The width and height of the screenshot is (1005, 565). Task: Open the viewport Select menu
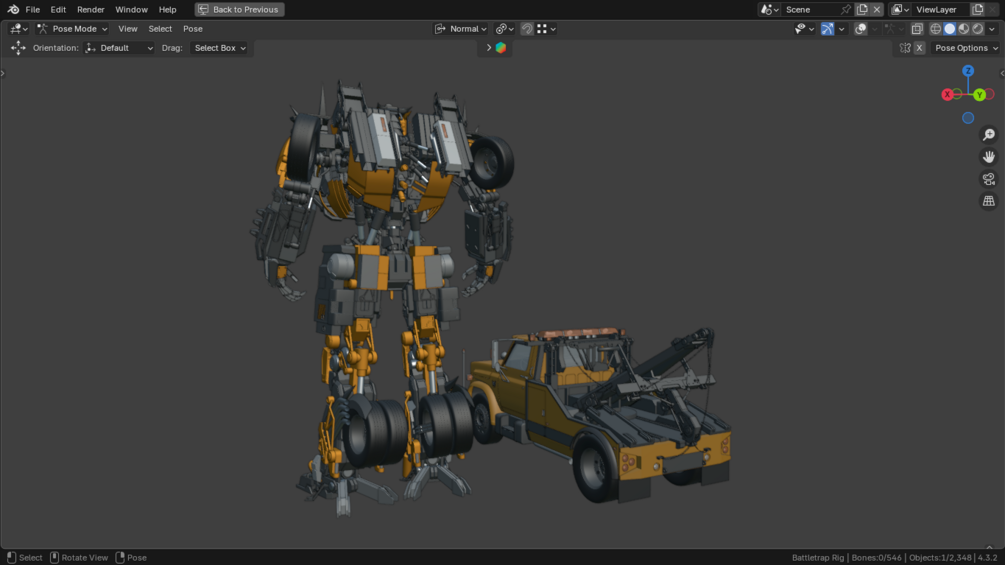pos(160,29)
